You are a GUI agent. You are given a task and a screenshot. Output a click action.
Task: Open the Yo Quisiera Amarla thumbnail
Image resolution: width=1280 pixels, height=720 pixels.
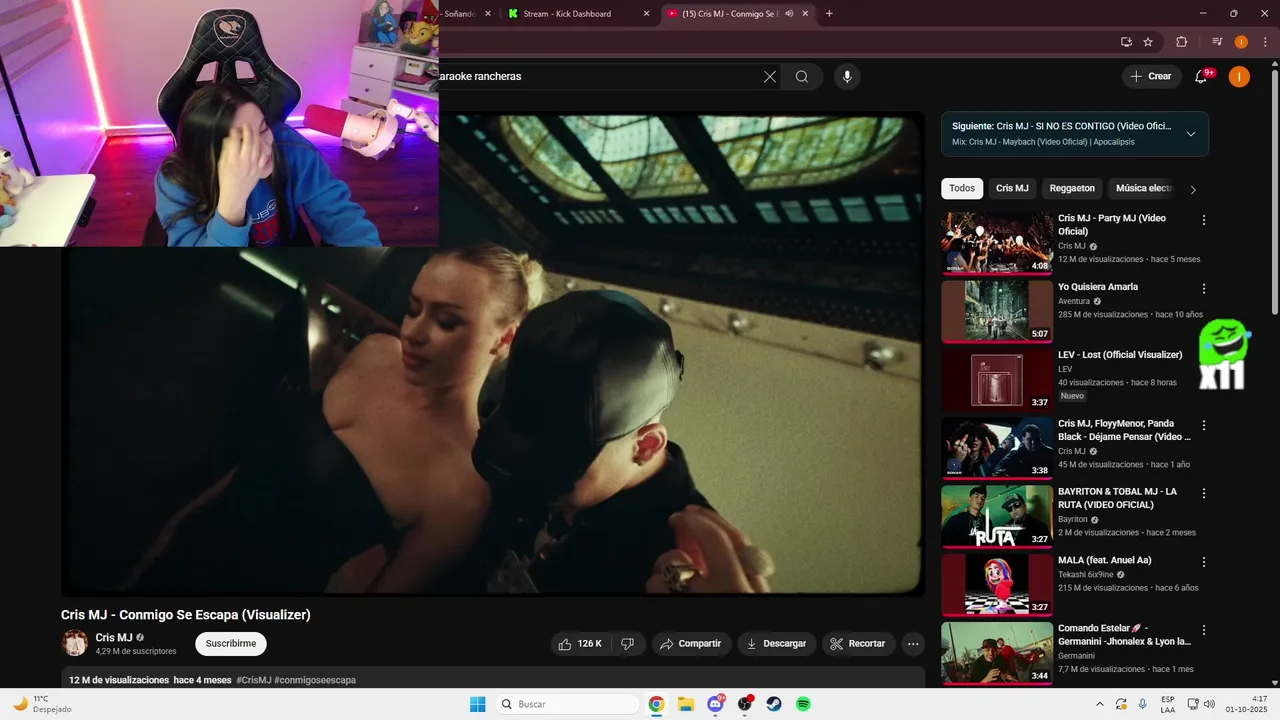point(997,311)
